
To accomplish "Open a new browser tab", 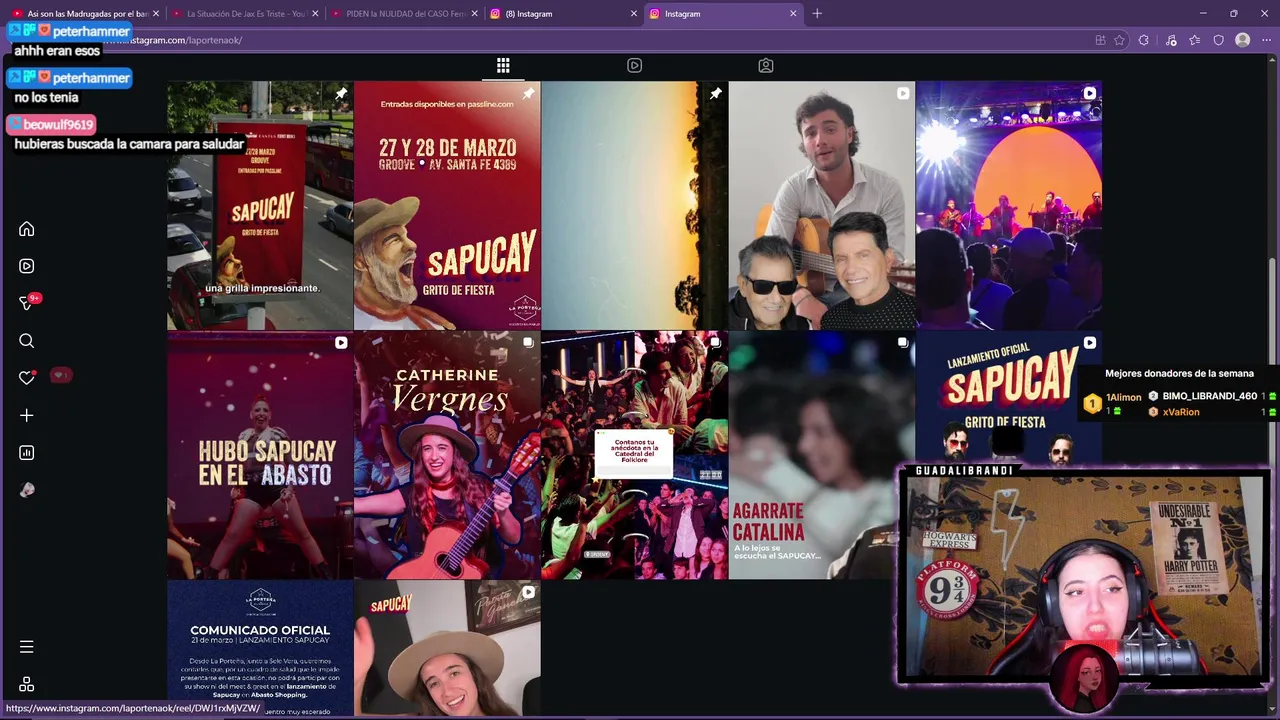I will [817, 13].
